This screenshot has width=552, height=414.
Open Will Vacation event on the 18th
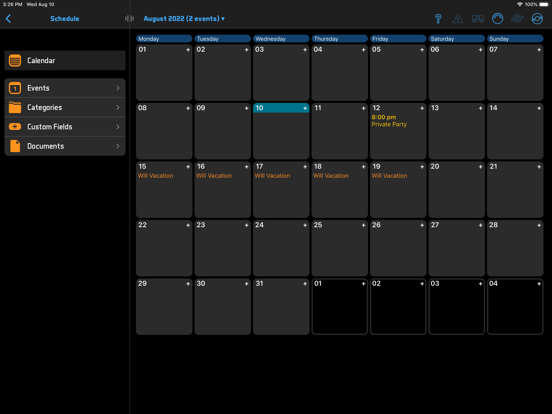coord(331,176)
